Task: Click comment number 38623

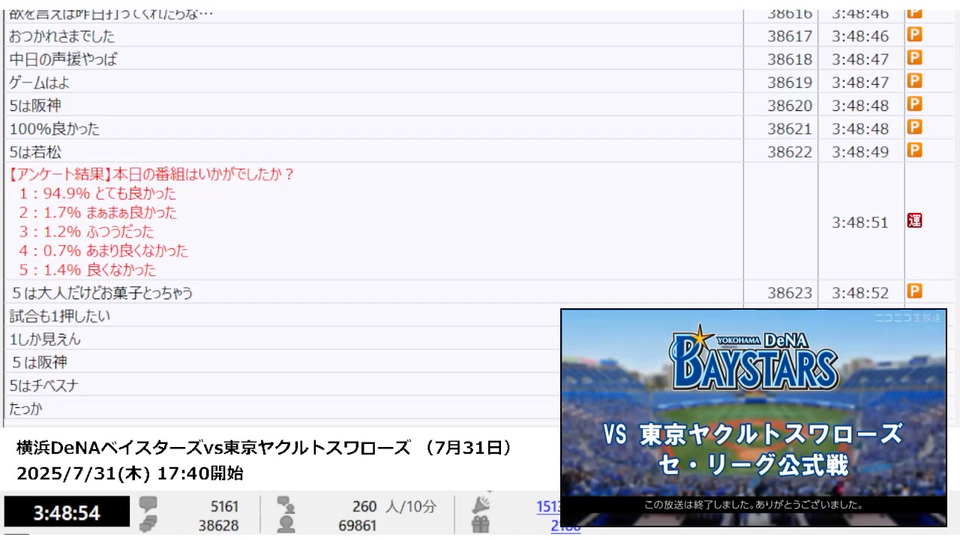Action: point(789,293)
